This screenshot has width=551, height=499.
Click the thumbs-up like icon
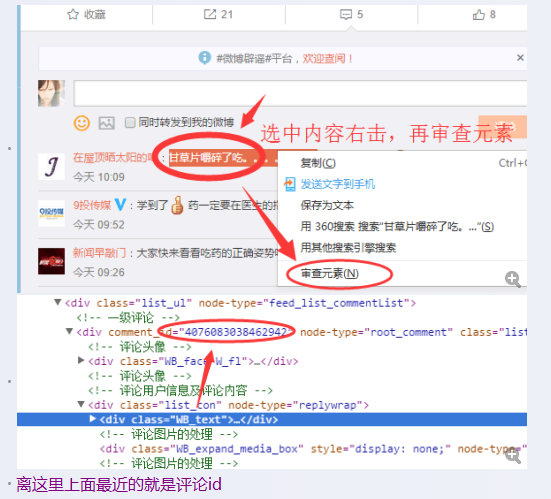click(x=479, y=14)
